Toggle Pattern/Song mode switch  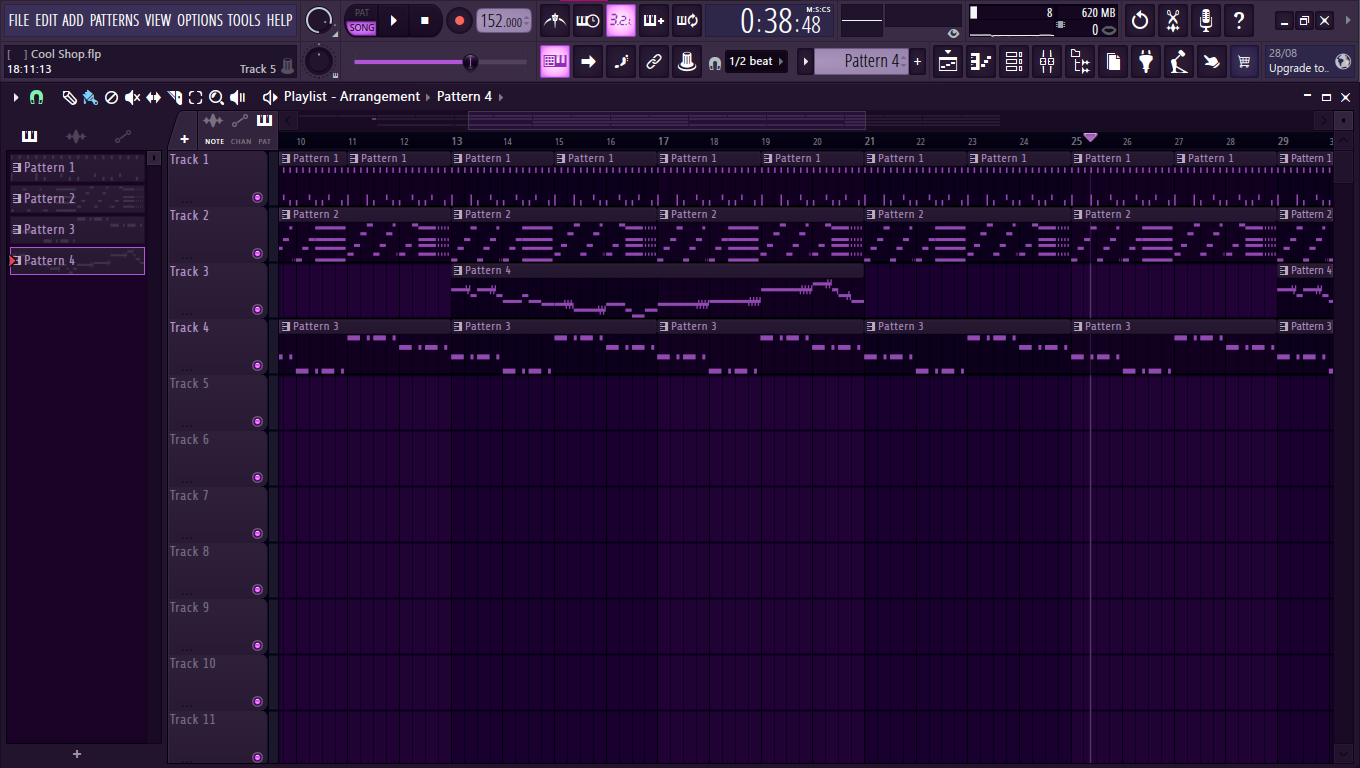point(362,20)
